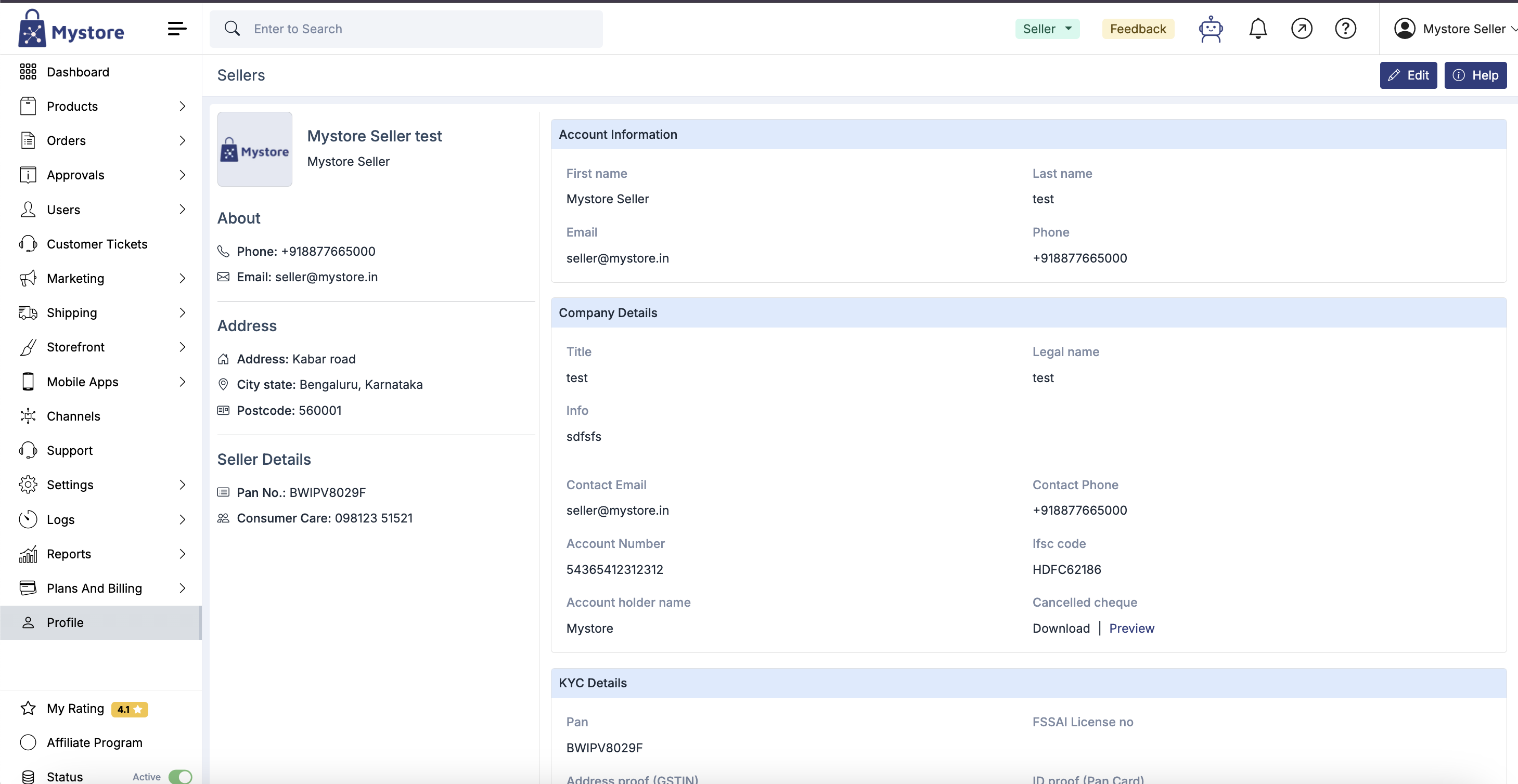
Task: Click the Reports chart icon
Action: (x=28, y=554)
